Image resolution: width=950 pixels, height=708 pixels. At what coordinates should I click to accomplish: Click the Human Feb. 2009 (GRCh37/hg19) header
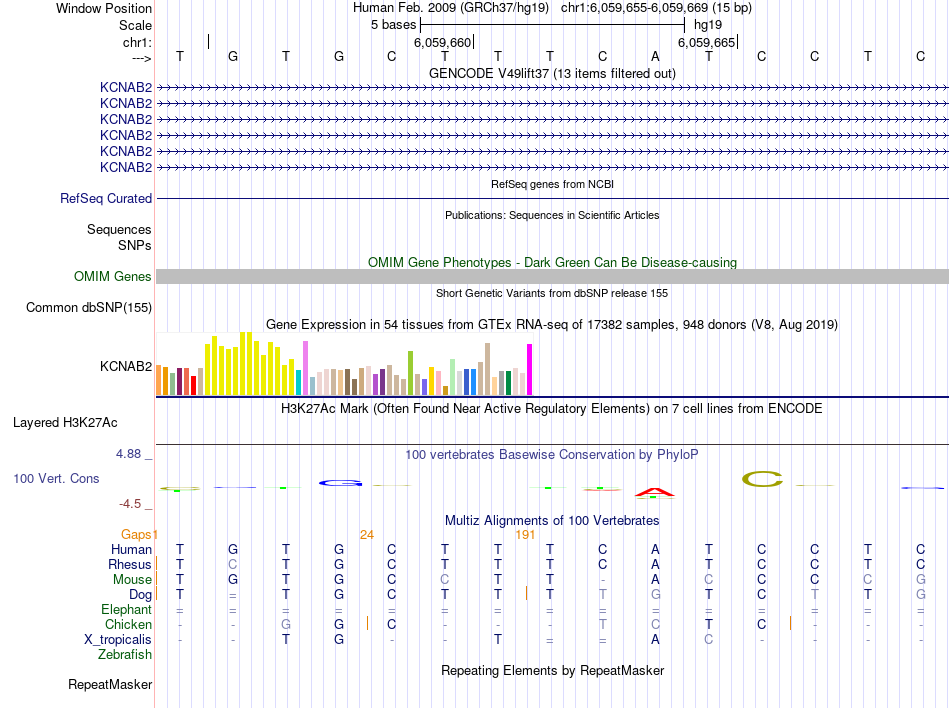pyautogui.click(x=451, y=8)
